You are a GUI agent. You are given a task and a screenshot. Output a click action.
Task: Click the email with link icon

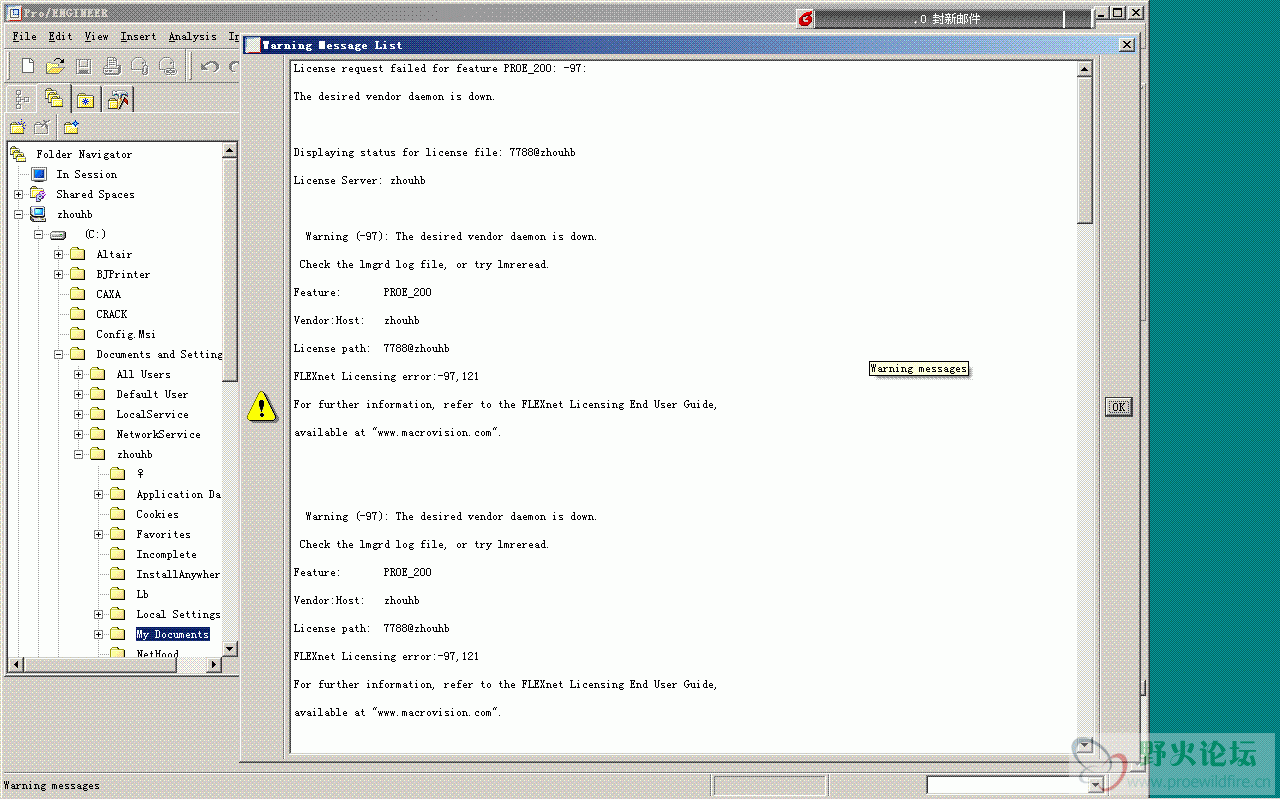168,66
